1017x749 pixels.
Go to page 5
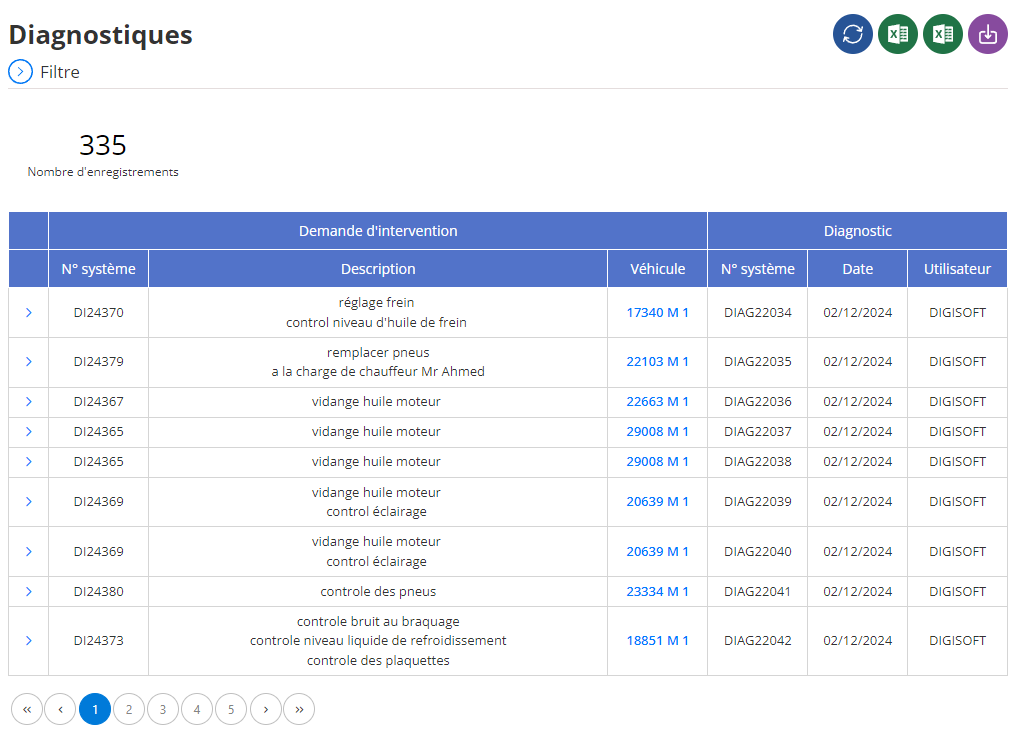click(x=231, y=709)
